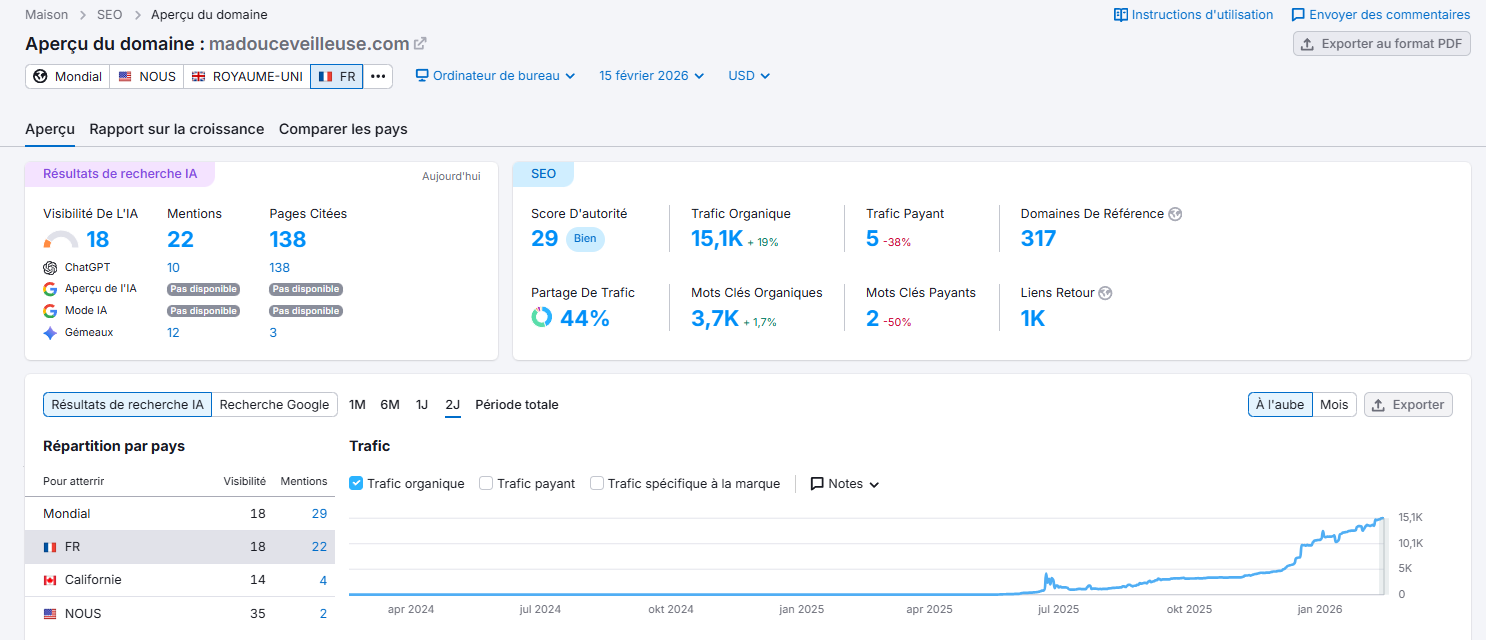
Task: Click the info icon beside Liens Retour
Action: coord(1105,292)
